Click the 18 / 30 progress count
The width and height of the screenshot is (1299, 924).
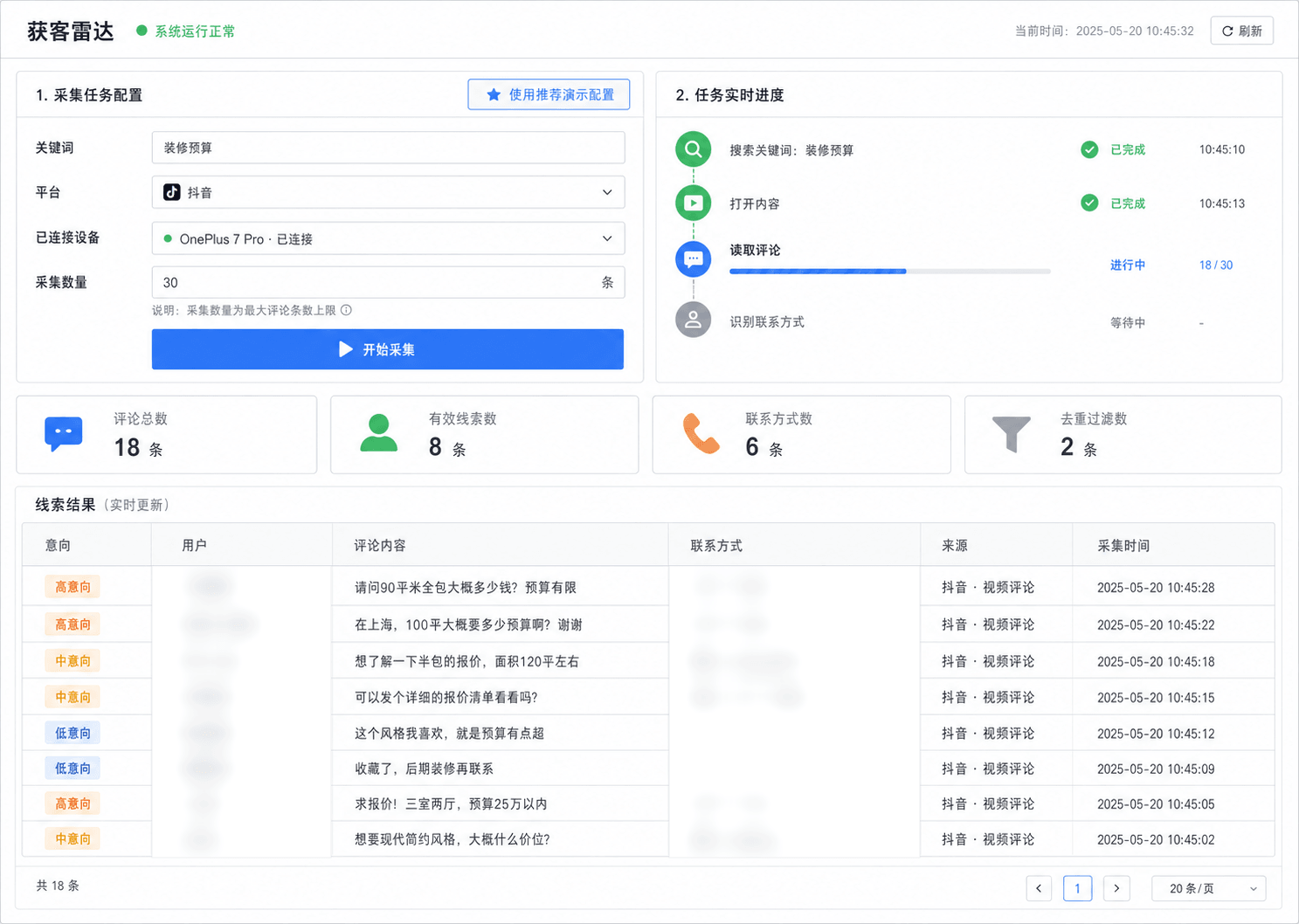pyautogui.click(x=1216, y=265)
